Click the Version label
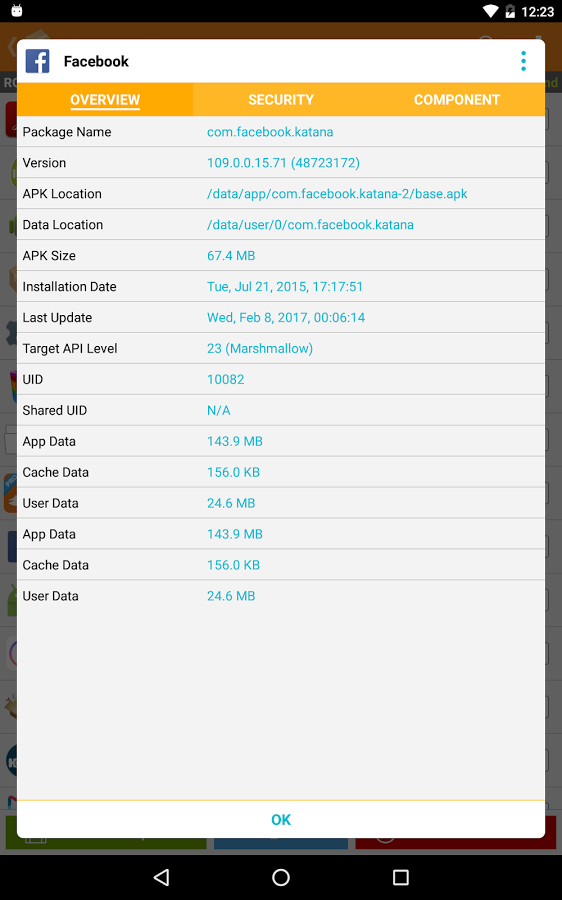Image resolution: width=562 pixels, height=900 pixels. pos(44,162)
